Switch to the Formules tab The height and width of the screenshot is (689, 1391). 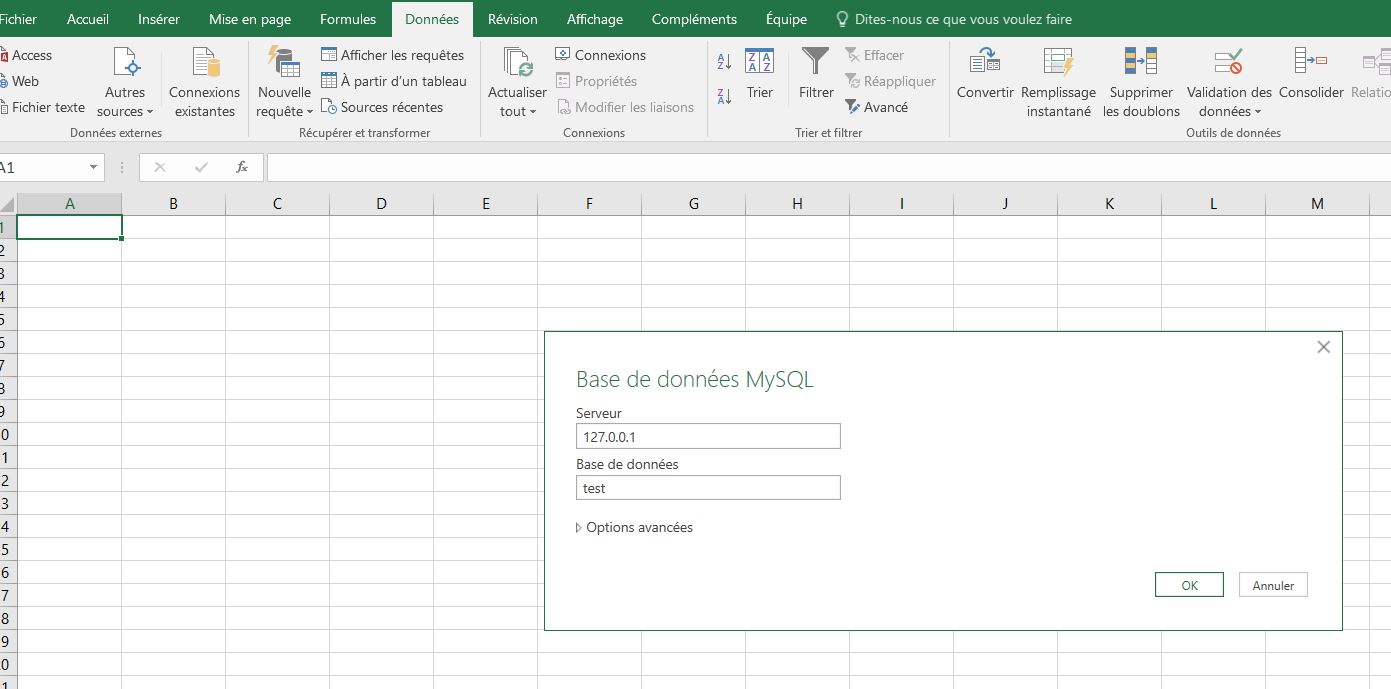coord(348,19)
